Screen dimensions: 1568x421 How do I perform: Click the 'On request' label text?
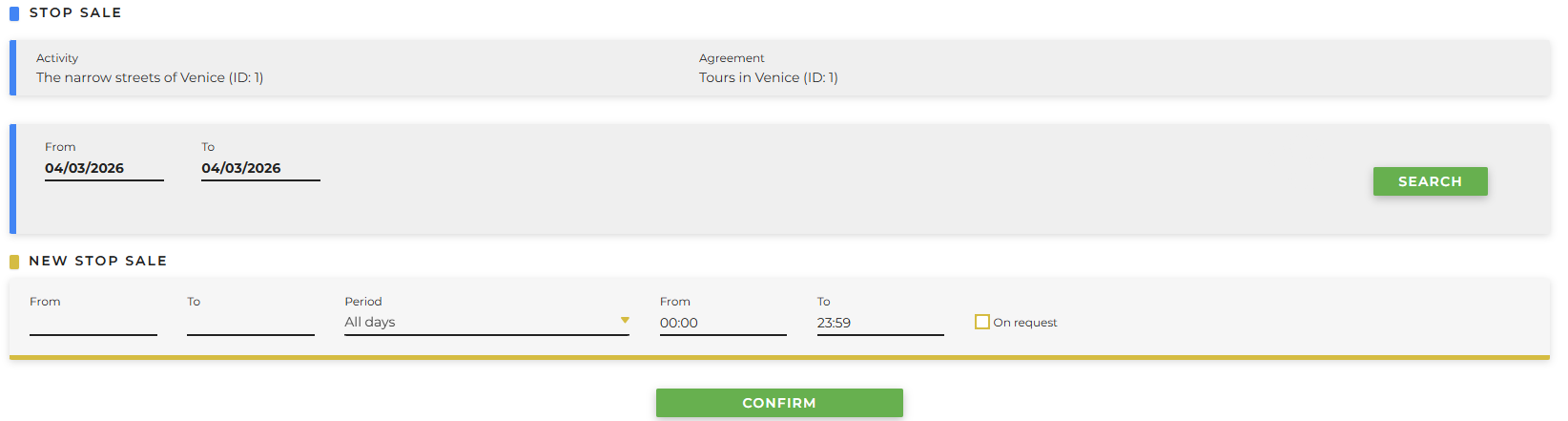1025,323
